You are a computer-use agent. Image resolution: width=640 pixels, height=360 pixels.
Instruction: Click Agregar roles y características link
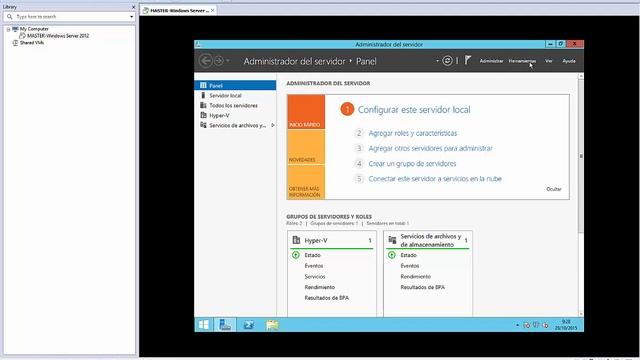point(413,133)
